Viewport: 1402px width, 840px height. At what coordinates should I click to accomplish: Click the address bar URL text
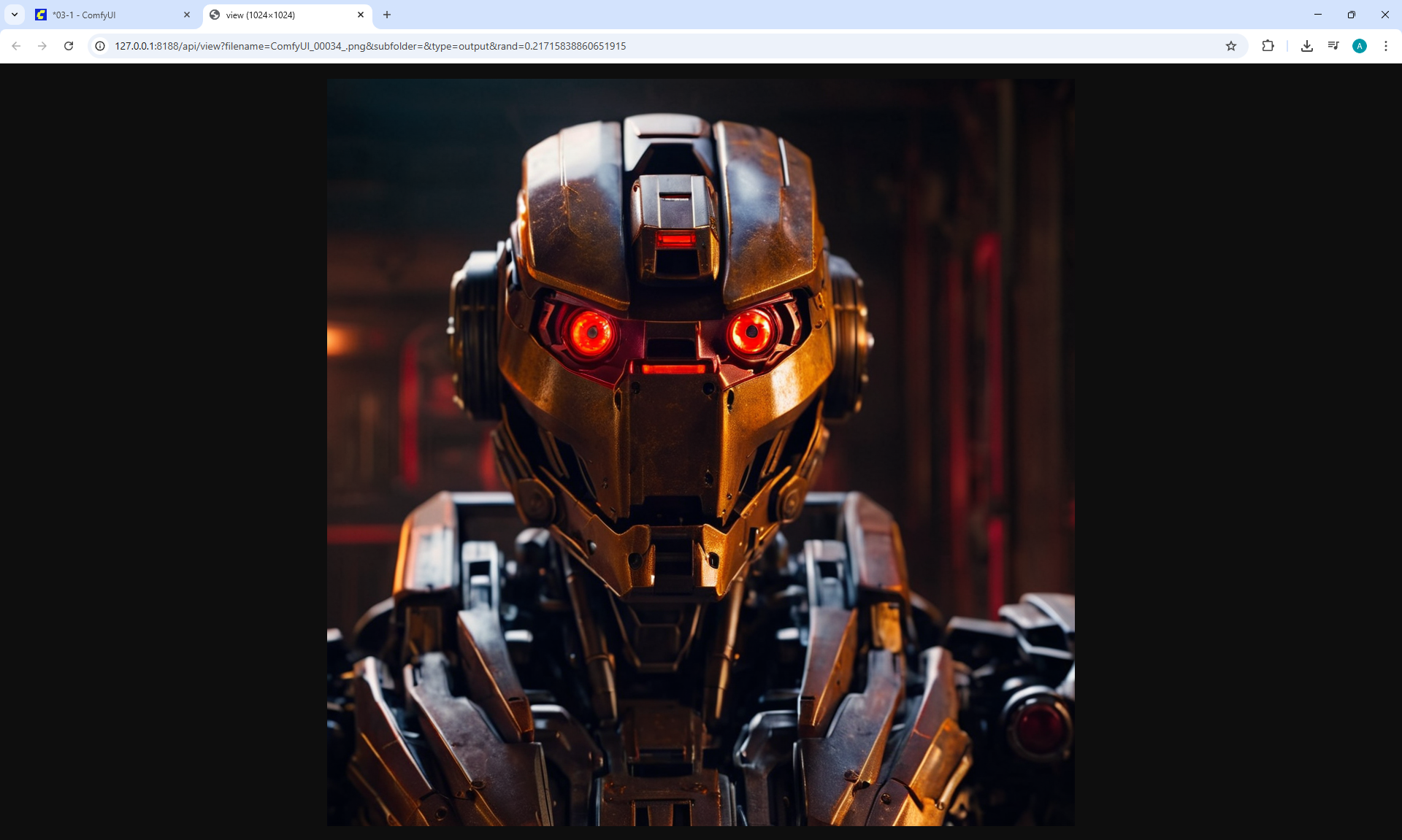(370, 46)
